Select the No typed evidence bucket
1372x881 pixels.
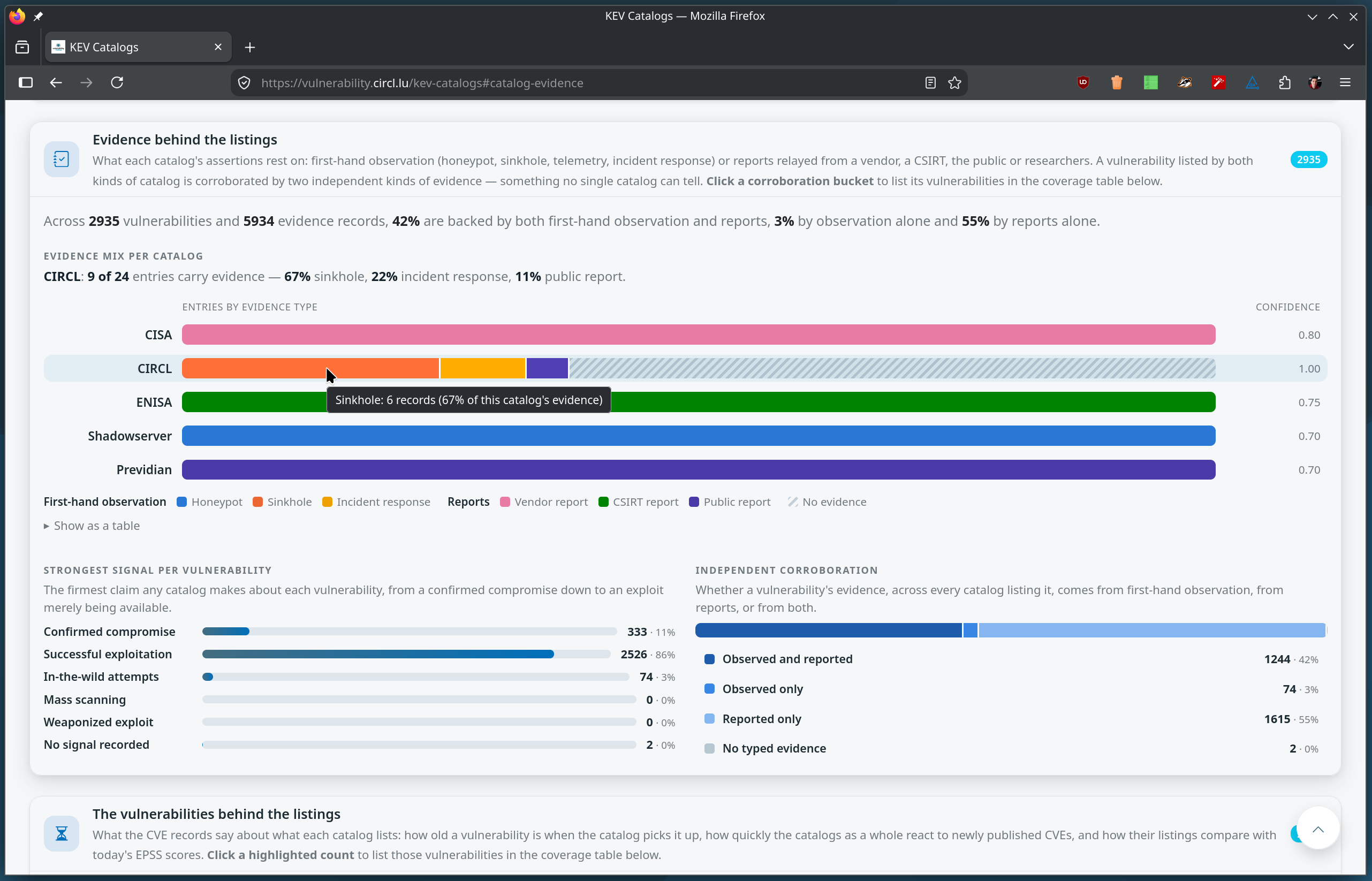point(1011,748)
